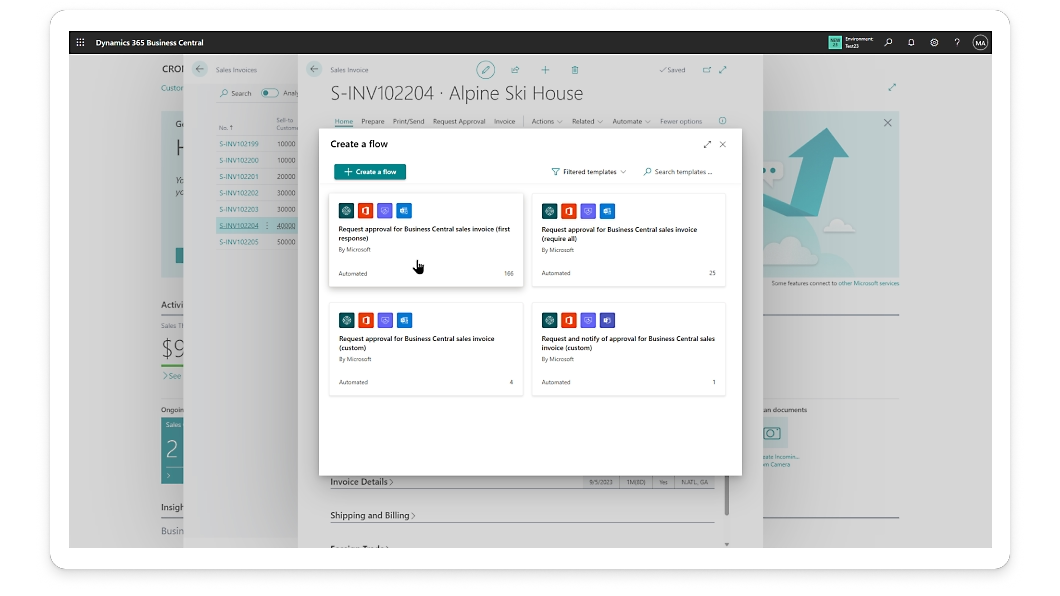
Task: Open the MA user account avatar
Action: pos(980,43)
